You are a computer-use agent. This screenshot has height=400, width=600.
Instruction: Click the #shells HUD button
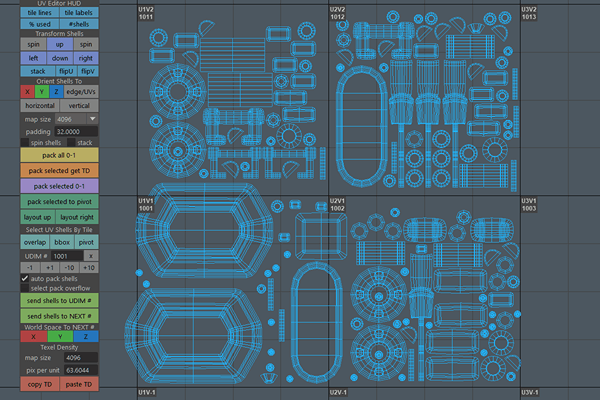(80, 23)
